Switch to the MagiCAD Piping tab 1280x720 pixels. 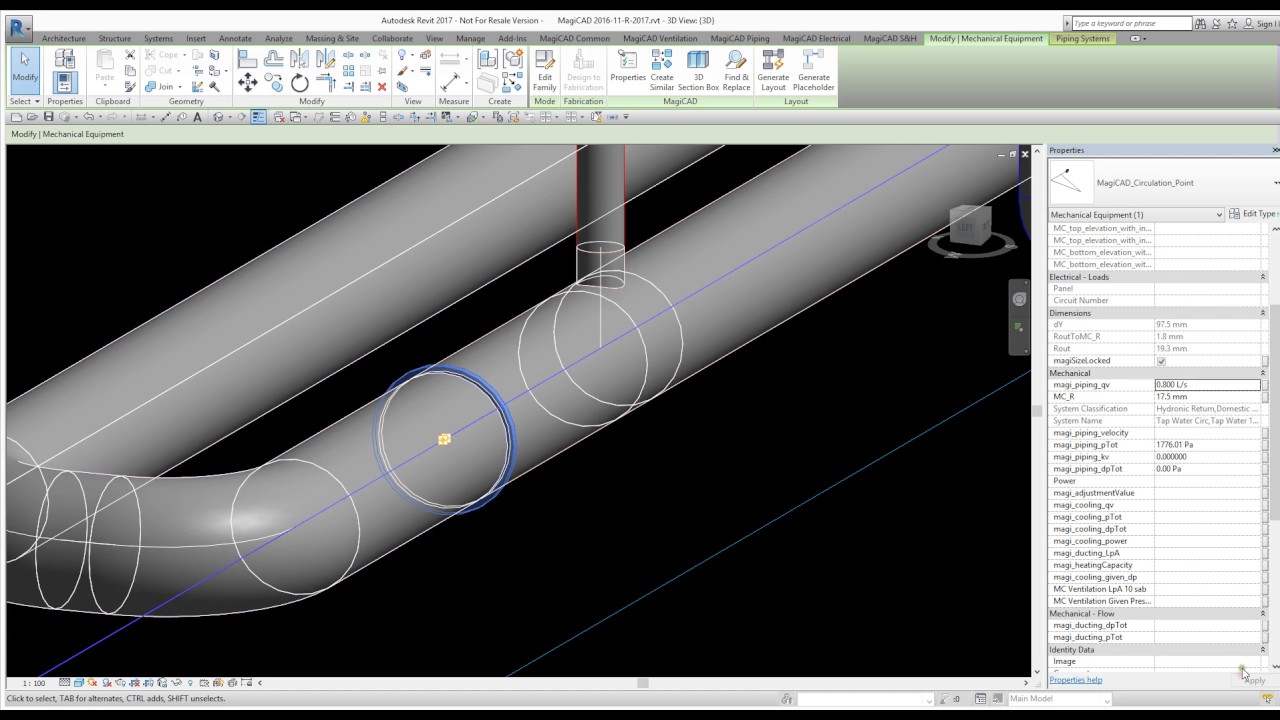(740, 39)
